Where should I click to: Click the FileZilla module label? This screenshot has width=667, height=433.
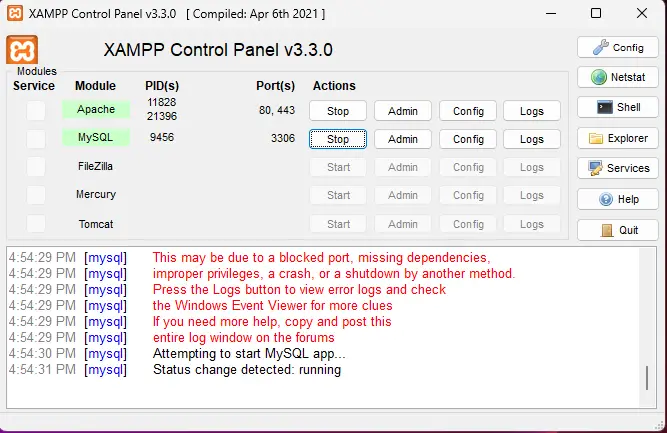(95, 166)
